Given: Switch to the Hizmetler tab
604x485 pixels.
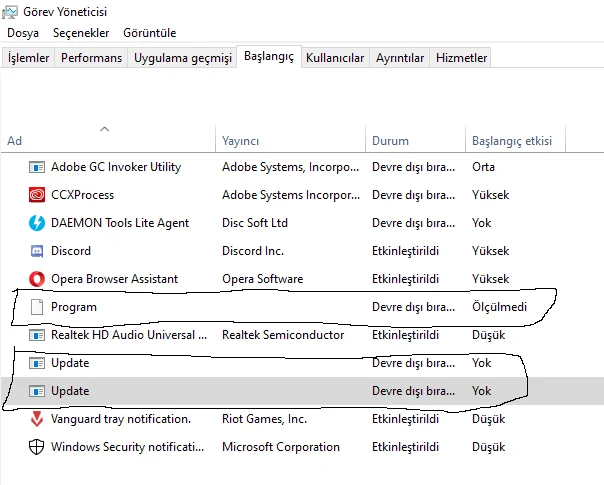Looking at the screenshot, I should point(461,58).
